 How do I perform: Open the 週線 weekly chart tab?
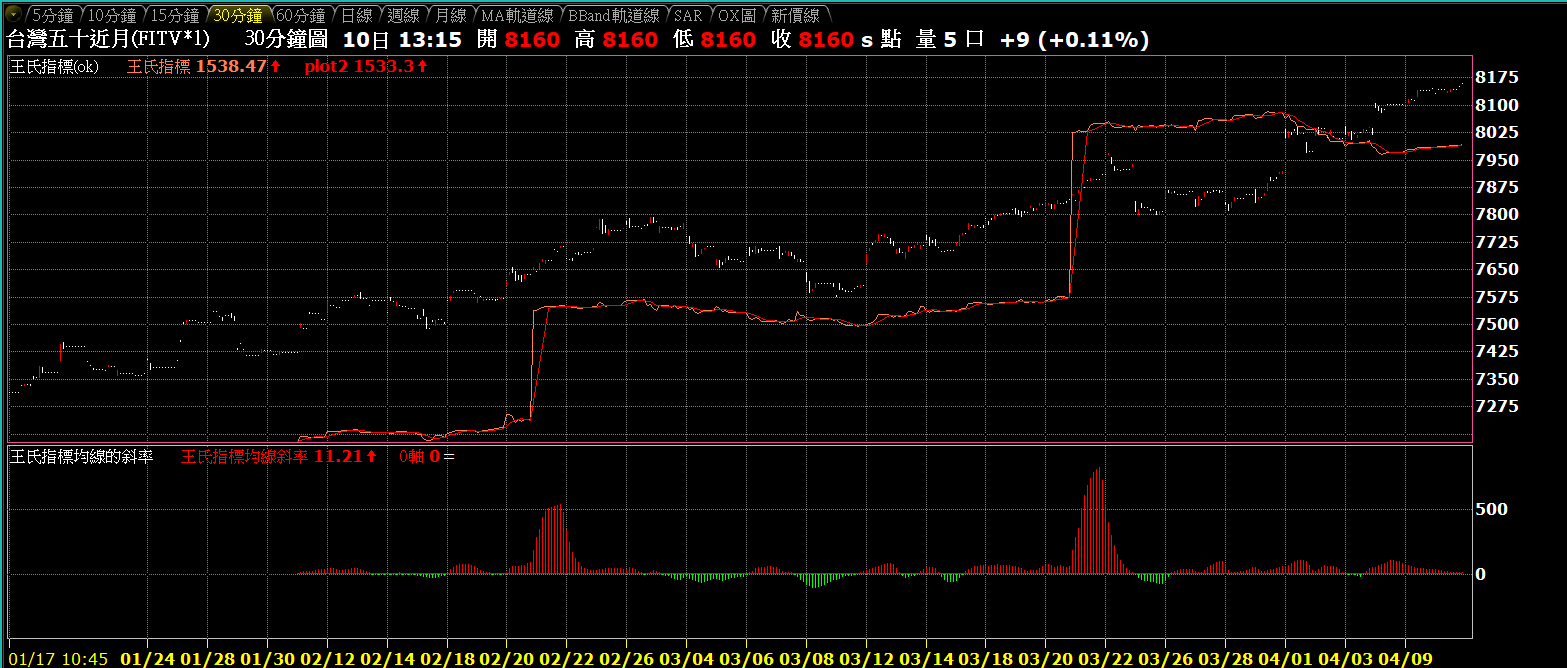404,16
